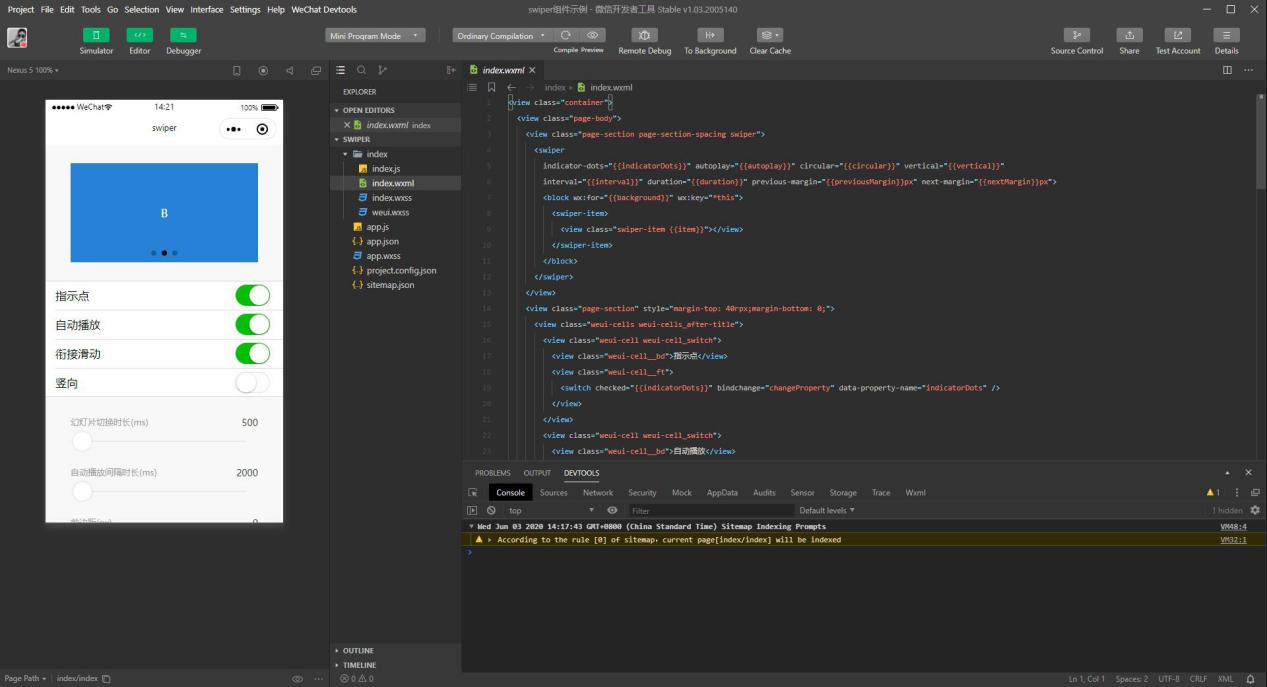Click the Default levels filter button
The height and width of the screenshot is (687, 1267).
827,510
